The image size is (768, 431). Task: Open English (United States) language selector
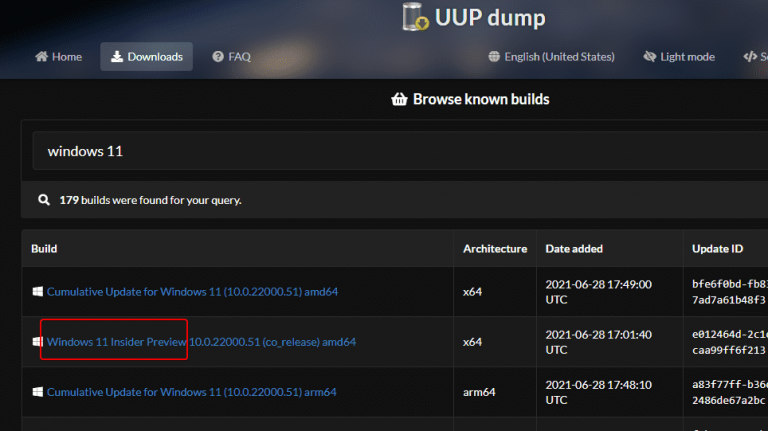(552, 57)
